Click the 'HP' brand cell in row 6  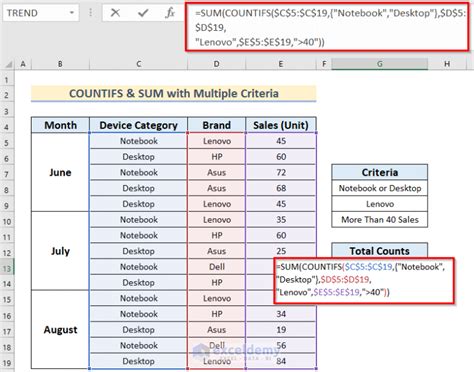tap(217, 157)
